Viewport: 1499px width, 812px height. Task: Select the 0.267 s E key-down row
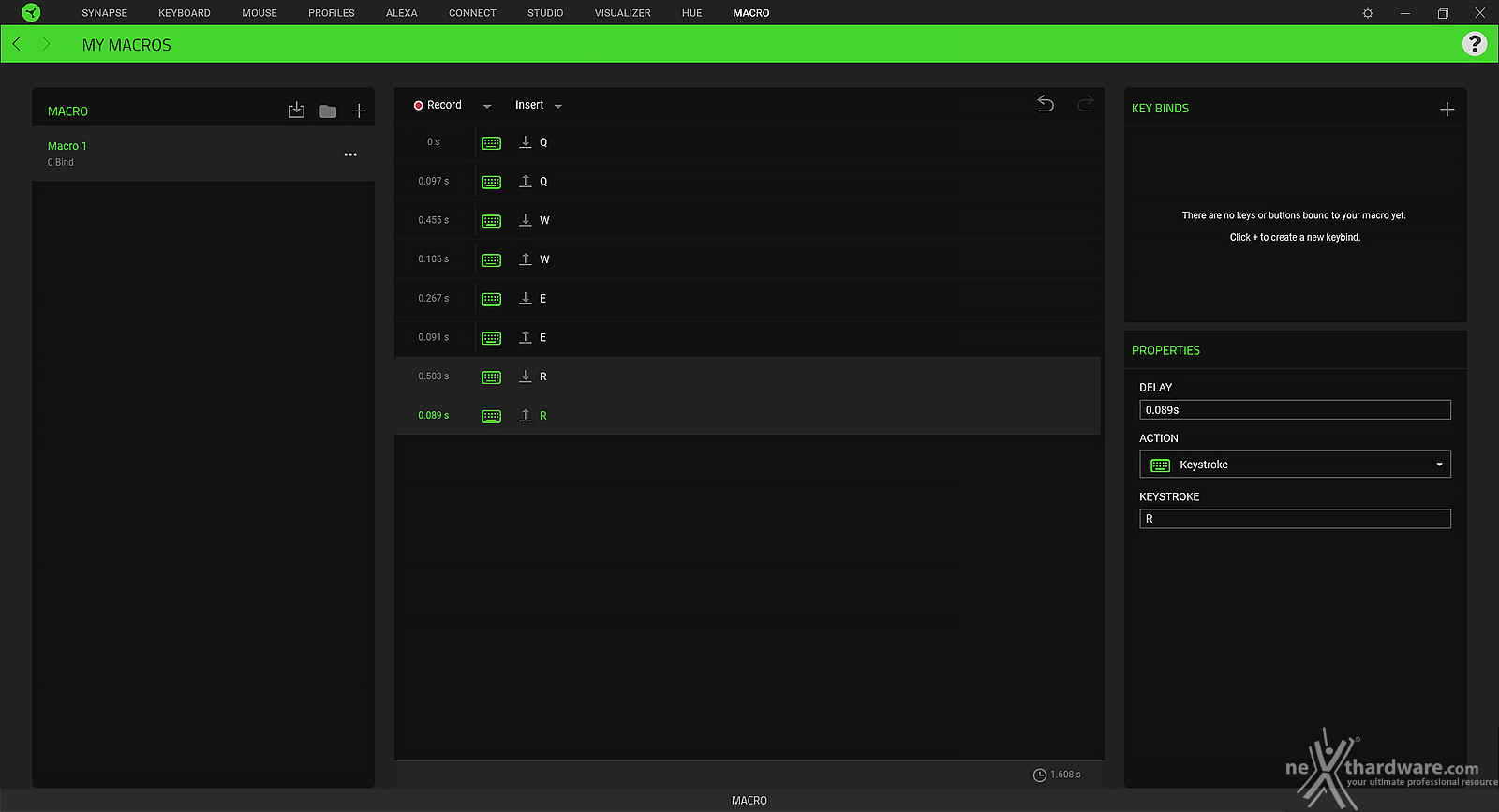click(x=748, y=298)
